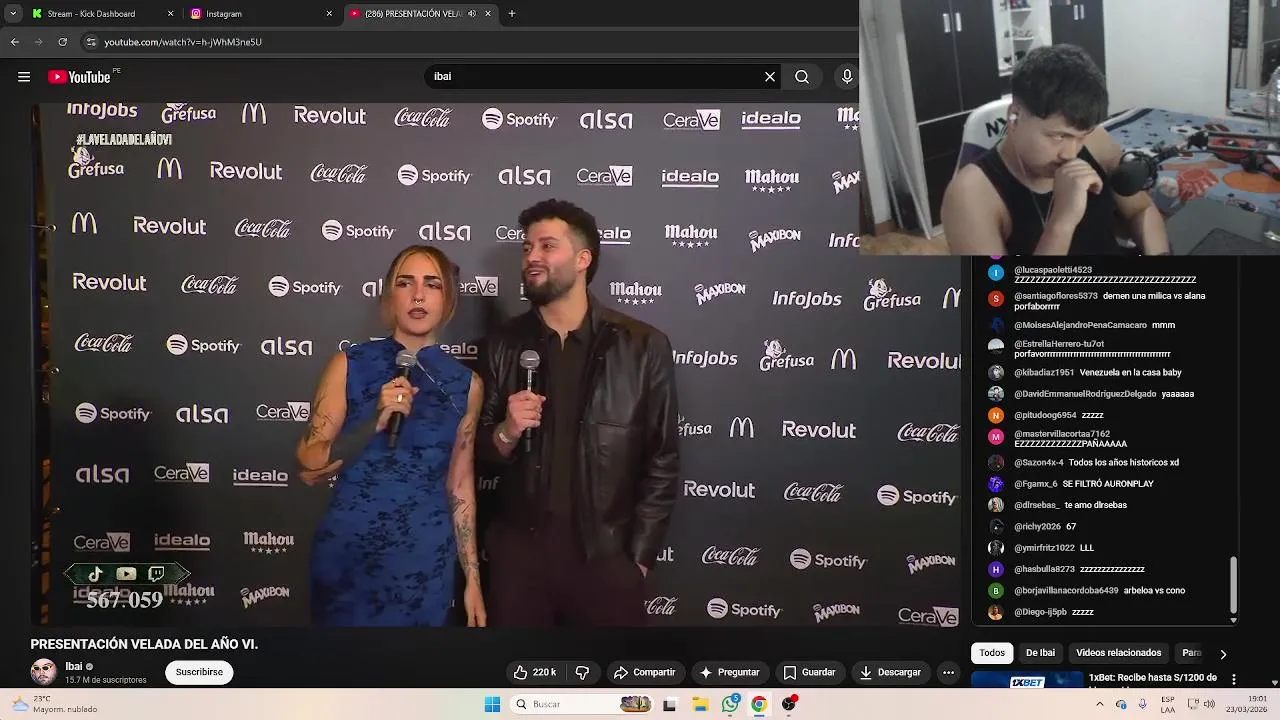Save video with Guardar button
Image resolution: width=1280 pixels, height=720 pixels.
pos(808,672)
